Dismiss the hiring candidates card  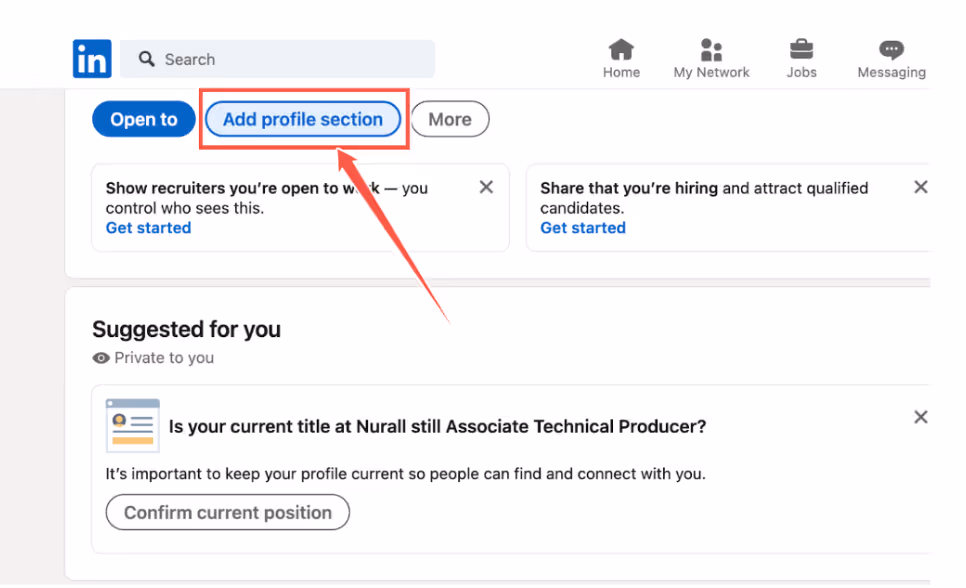pos(920,186)
